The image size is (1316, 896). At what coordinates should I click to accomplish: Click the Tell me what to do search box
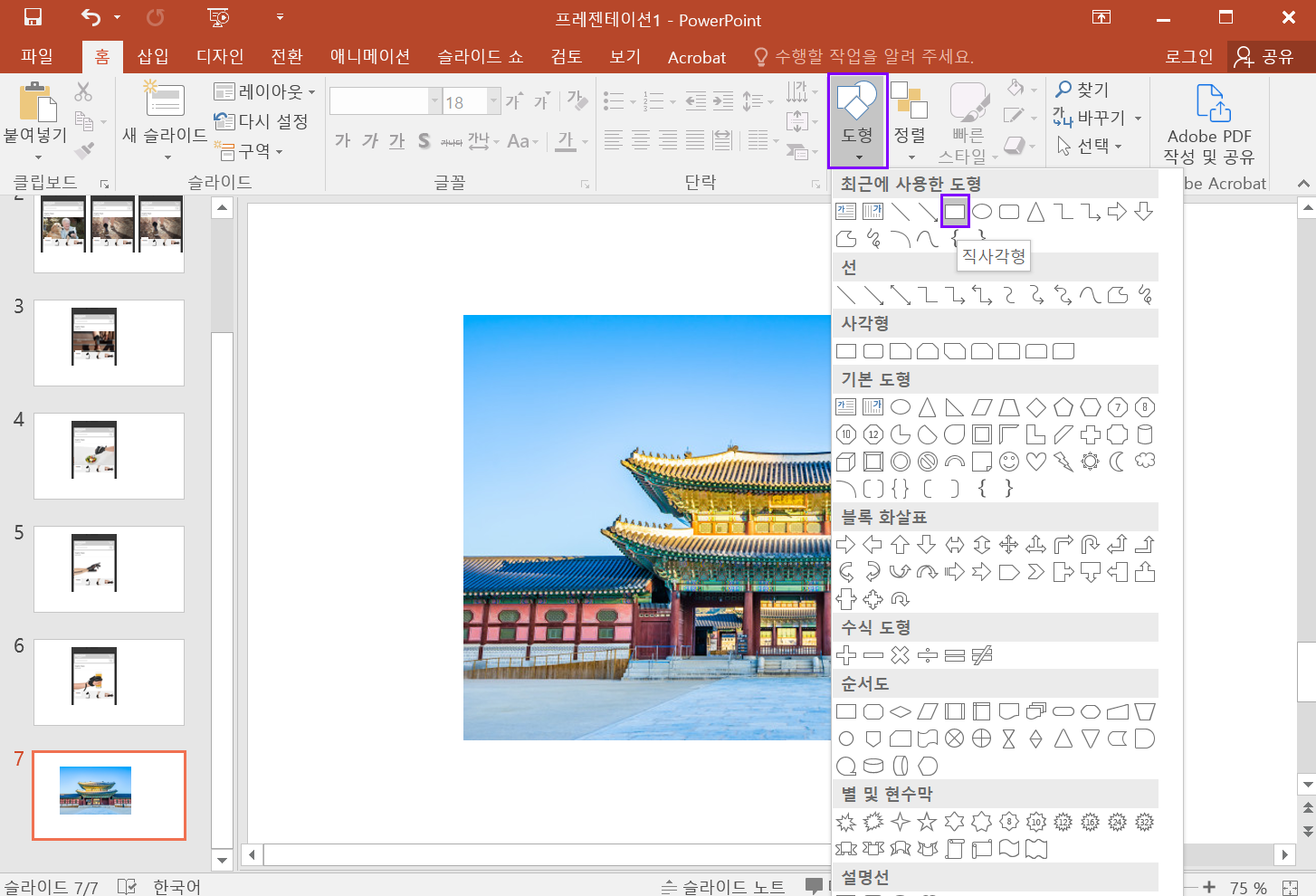(864, 57)
